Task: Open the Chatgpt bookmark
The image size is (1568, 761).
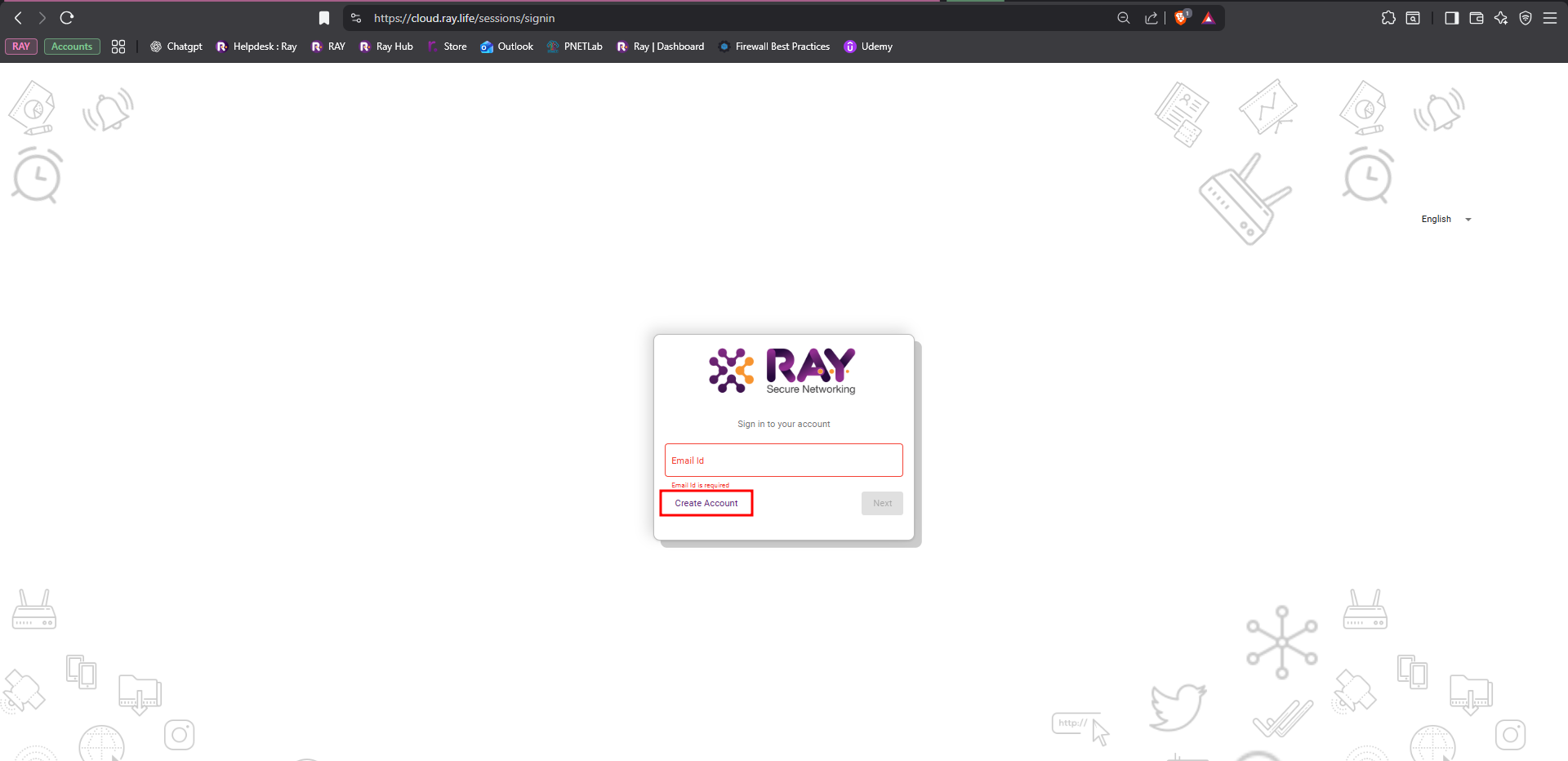Action: [176, 47]
